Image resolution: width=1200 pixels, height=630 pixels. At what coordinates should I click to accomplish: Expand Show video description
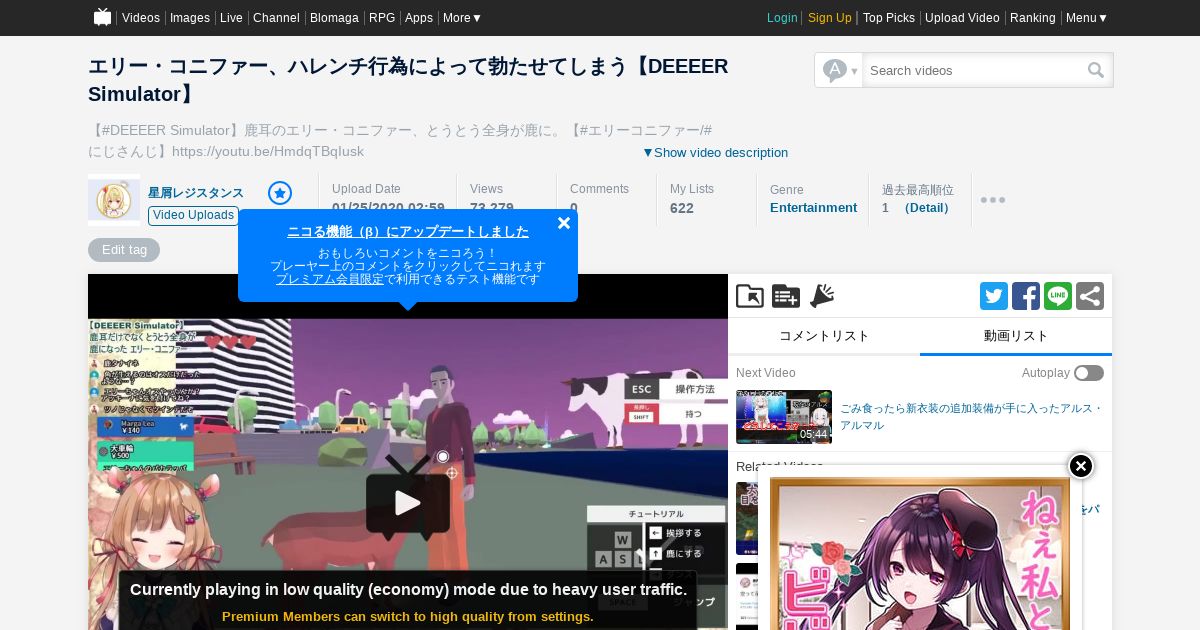[x=715, y=153]
